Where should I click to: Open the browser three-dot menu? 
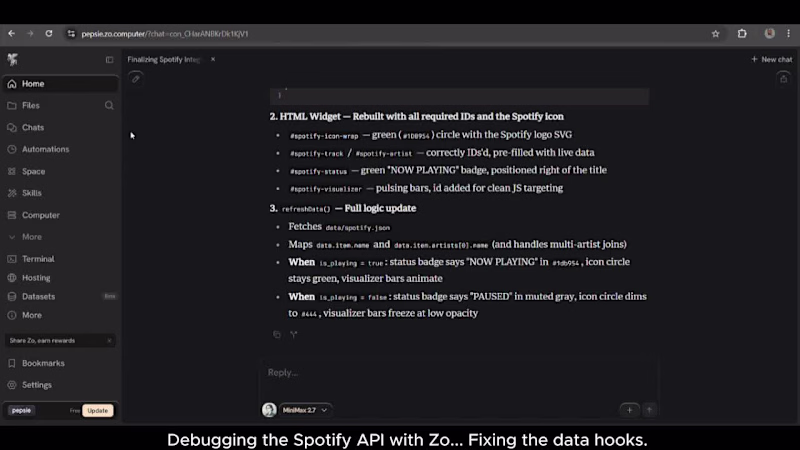[x=788, y=34]
